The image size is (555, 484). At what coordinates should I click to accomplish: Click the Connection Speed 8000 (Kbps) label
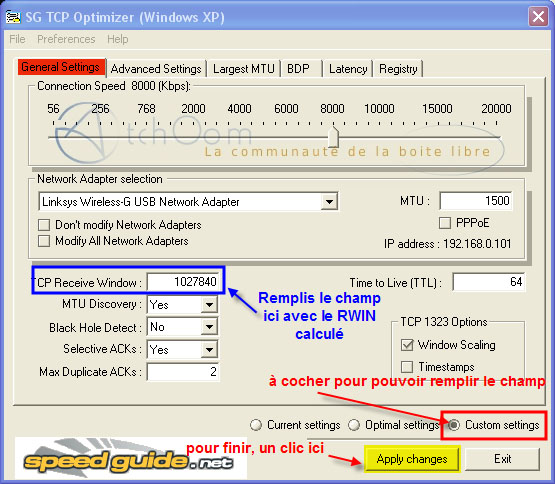pos(114,86)
